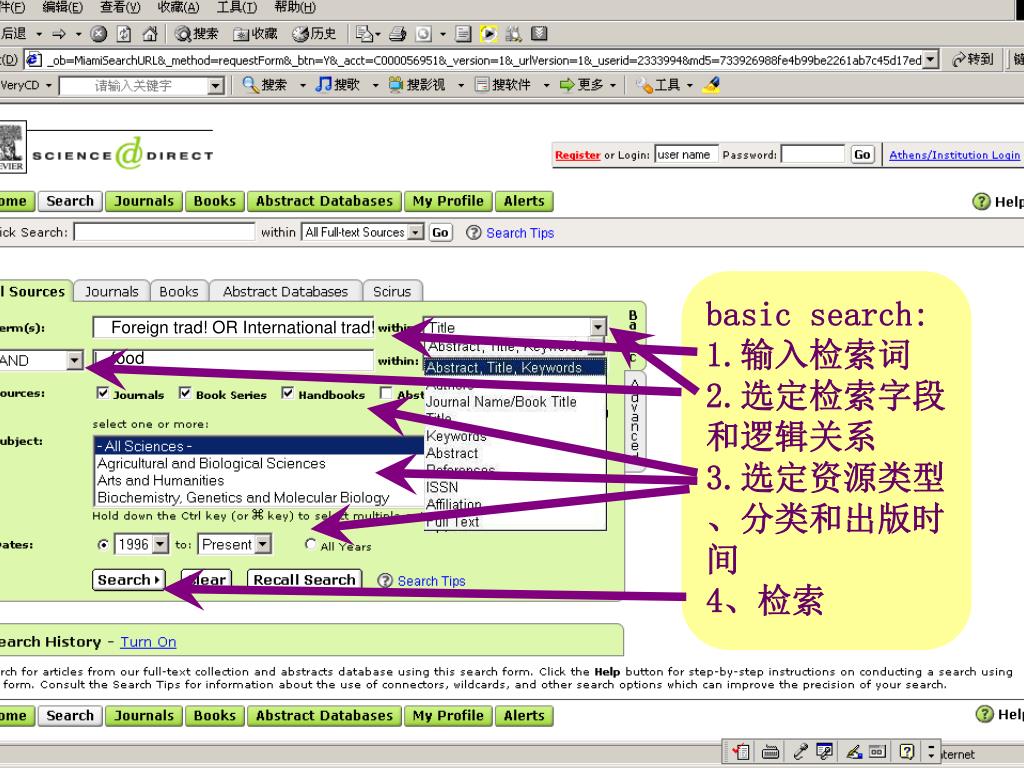Open the VeryCD keyword dropdown arrow

point(215,86)
